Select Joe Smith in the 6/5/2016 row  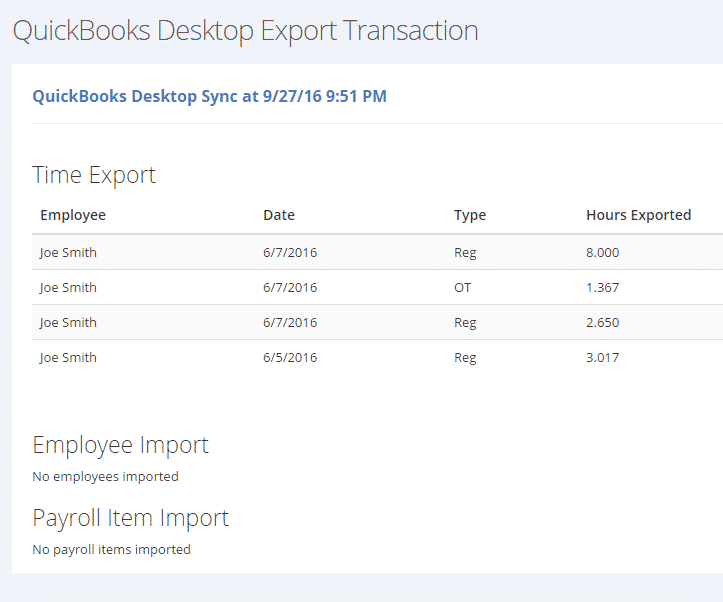pyautogui.click(x=68, y=358)
